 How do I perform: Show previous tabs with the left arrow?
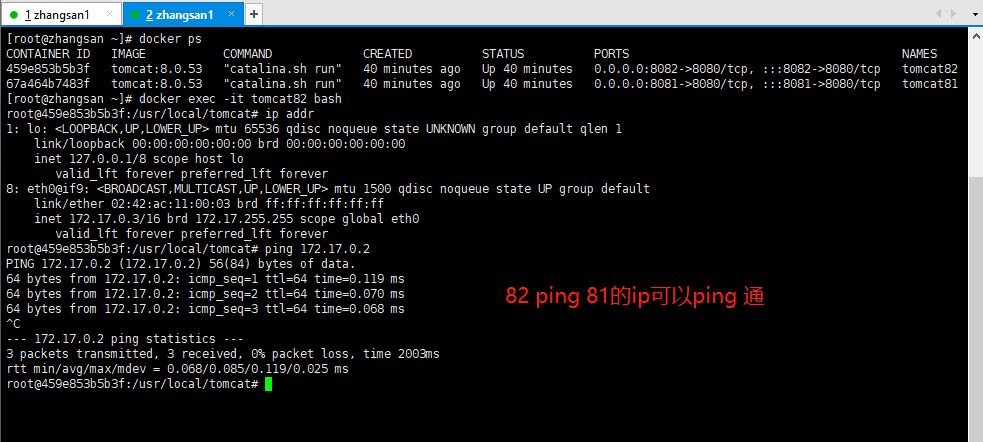tap(938, 14)
